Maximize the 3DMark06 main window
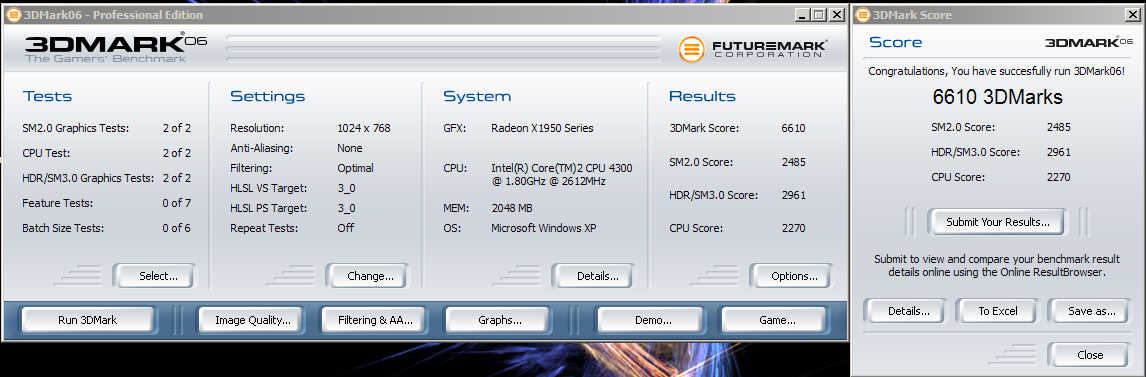The width and height of the screenshot is (1146, 377). (818, 15)
